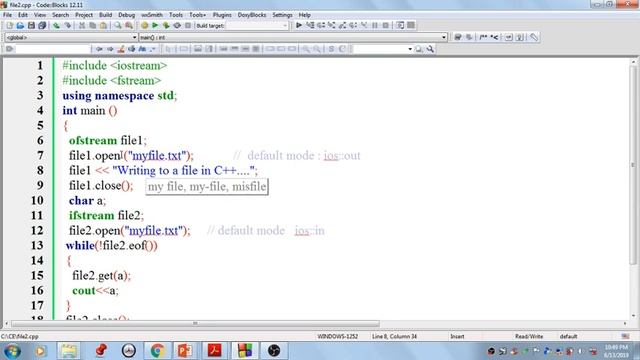Screen dimensions: 640x360
Task: Build the project with the gear icon
Action: pyautogui.click(x=144, y=25)
